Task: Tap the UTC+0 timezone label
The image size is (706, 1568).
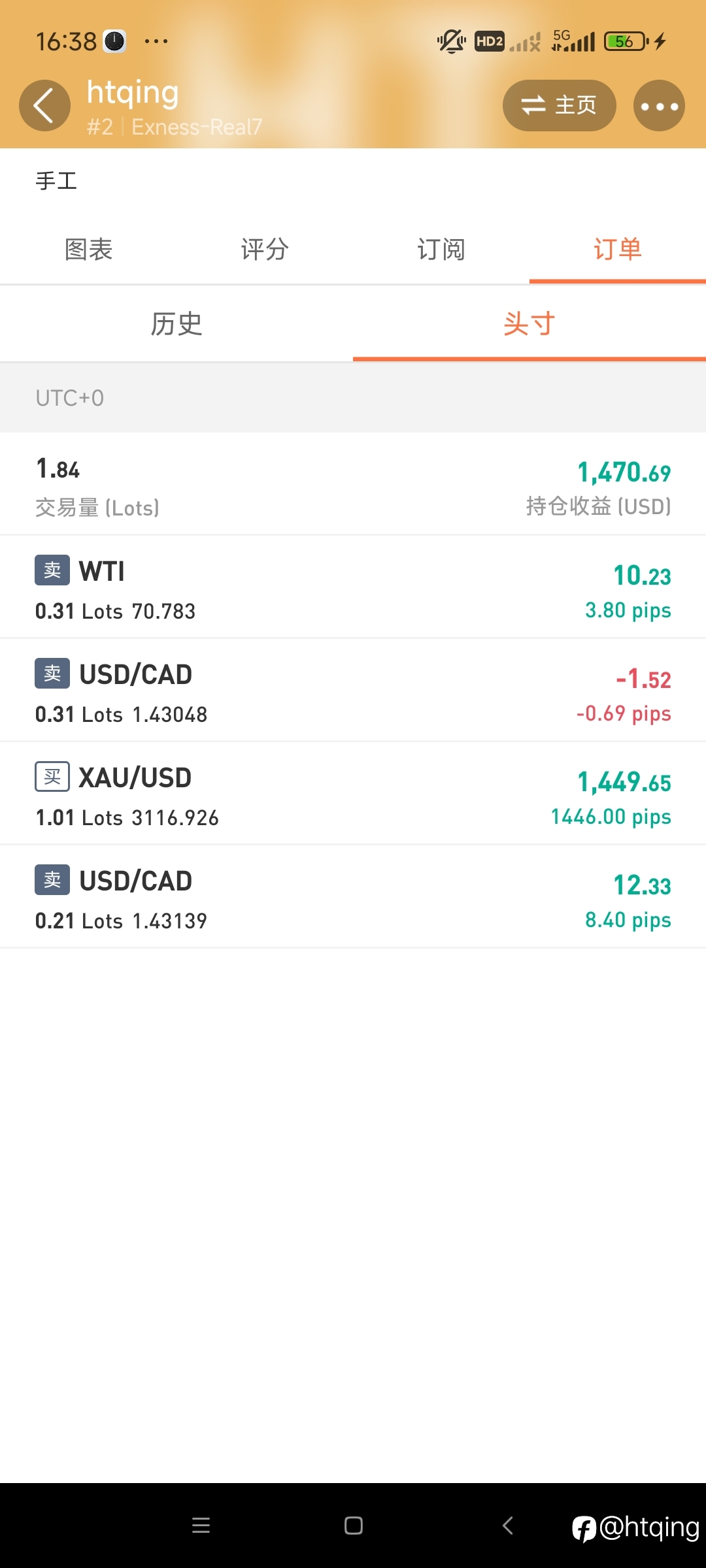Action: pos(70,398)
